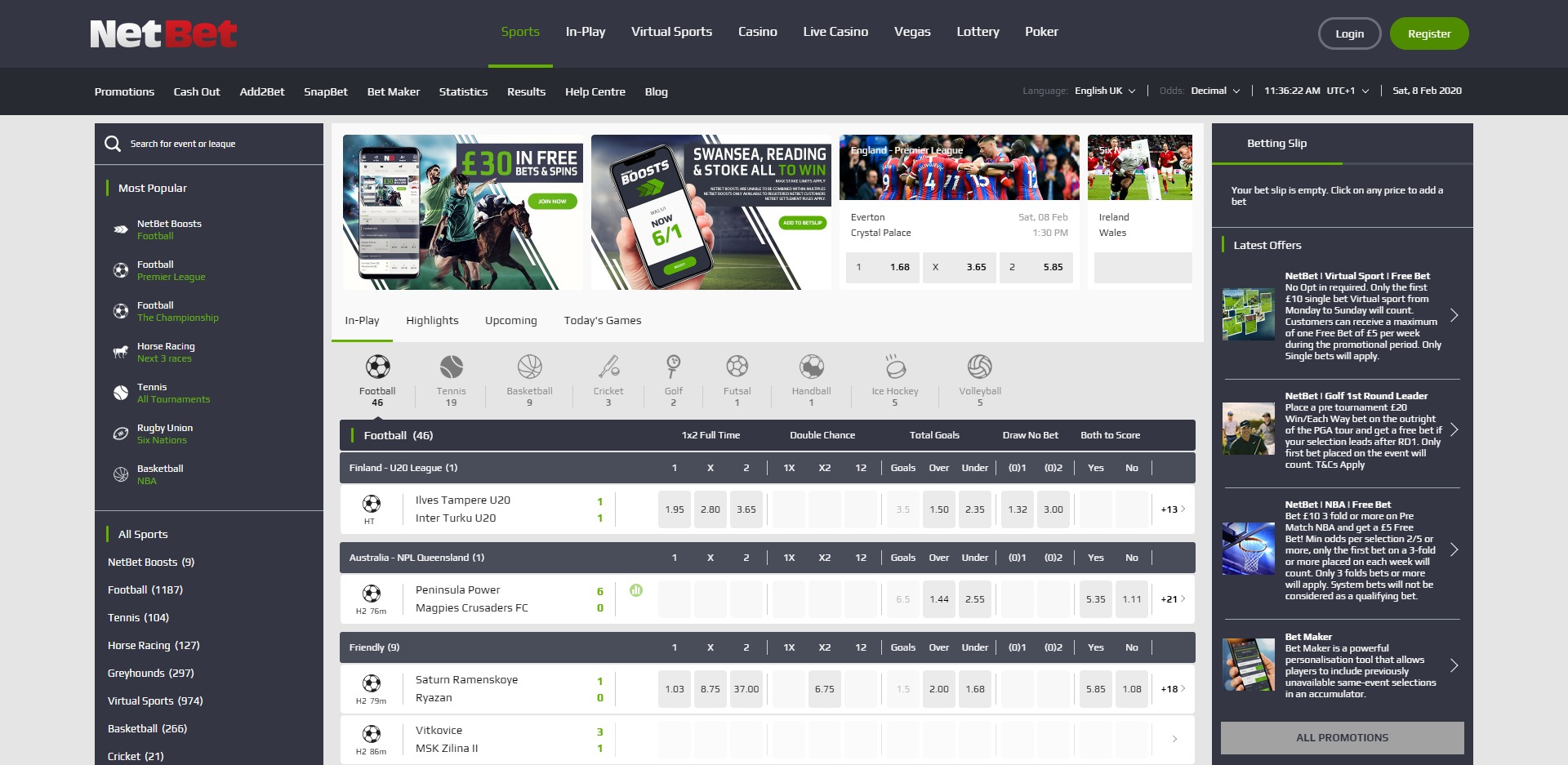
Task: Click the football icon beside Ilves Tampere U20
Action: 372,504
